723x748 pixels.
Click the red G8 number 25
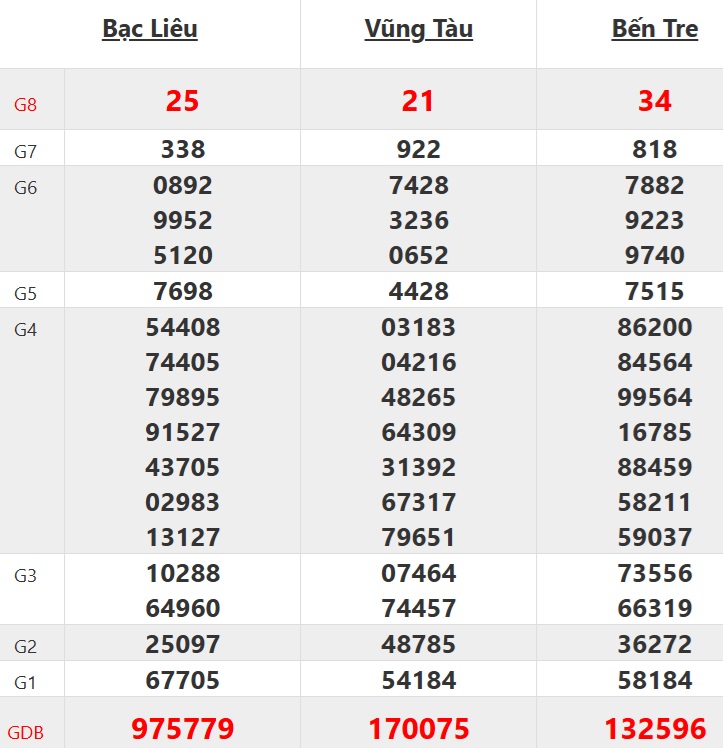tap(182, 101)
